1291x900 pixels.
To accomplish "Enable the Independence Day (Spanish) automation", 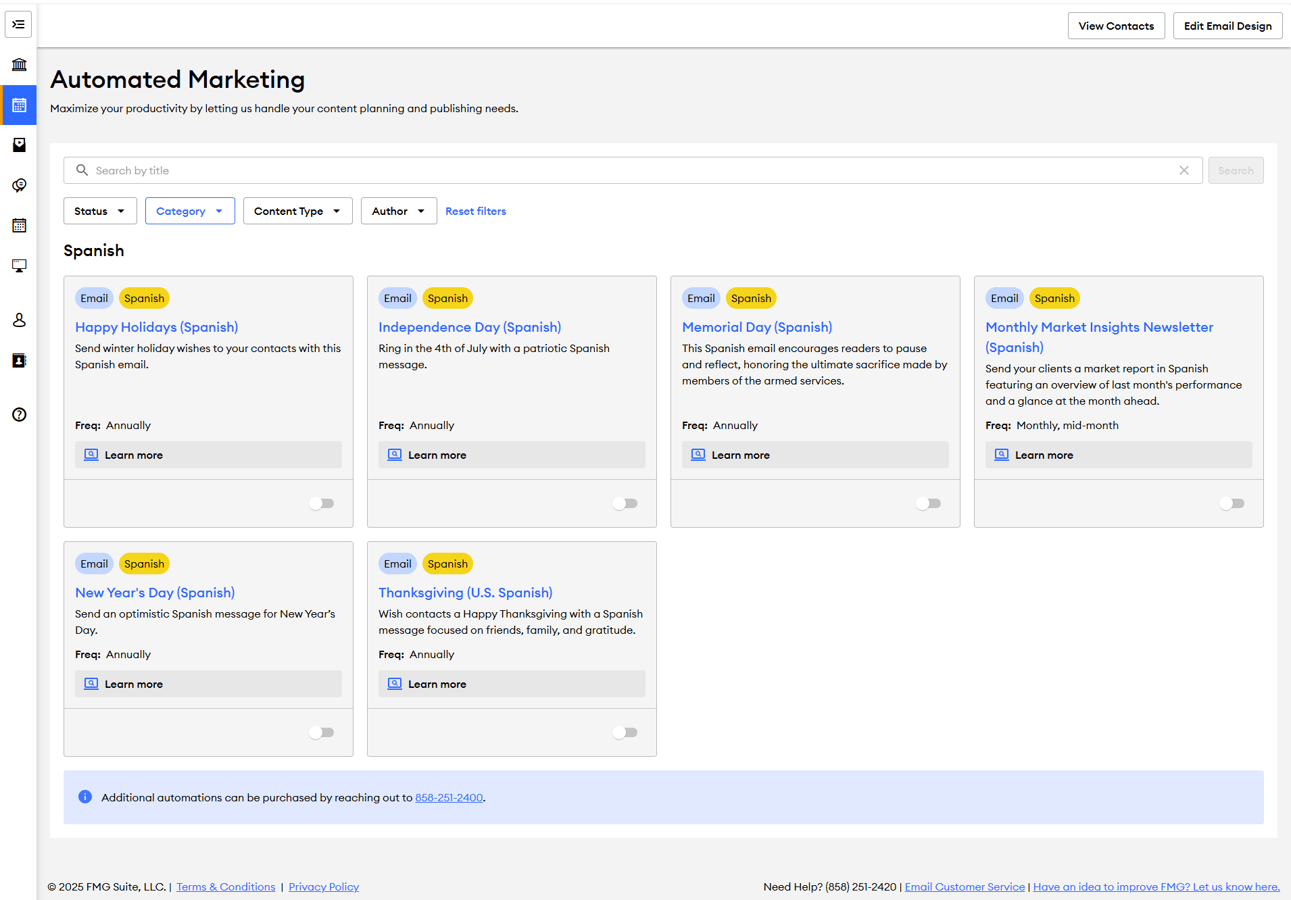I will 625,503.
